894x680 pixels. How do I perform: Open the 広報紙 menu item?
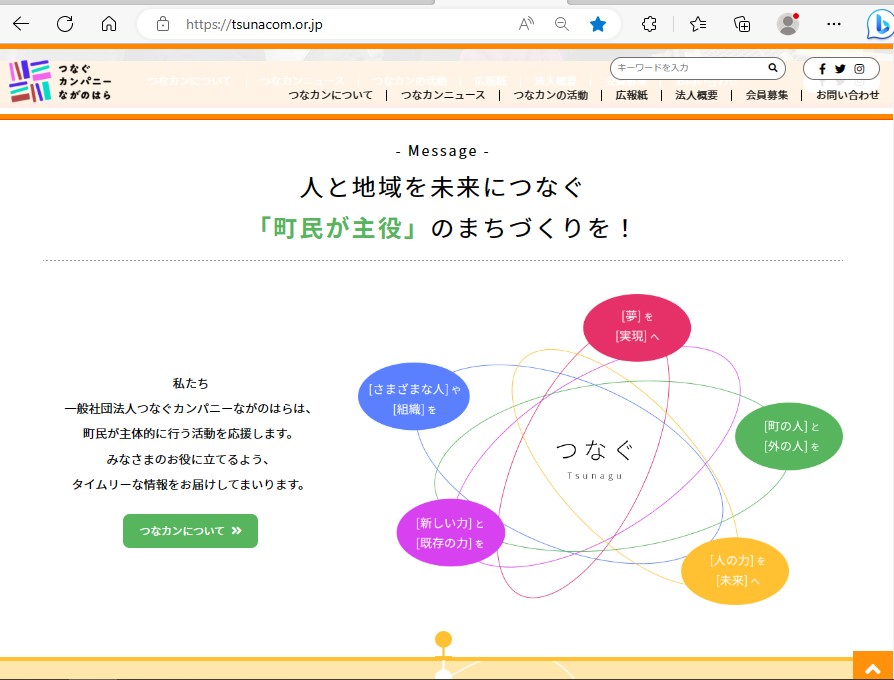(631, 95)
